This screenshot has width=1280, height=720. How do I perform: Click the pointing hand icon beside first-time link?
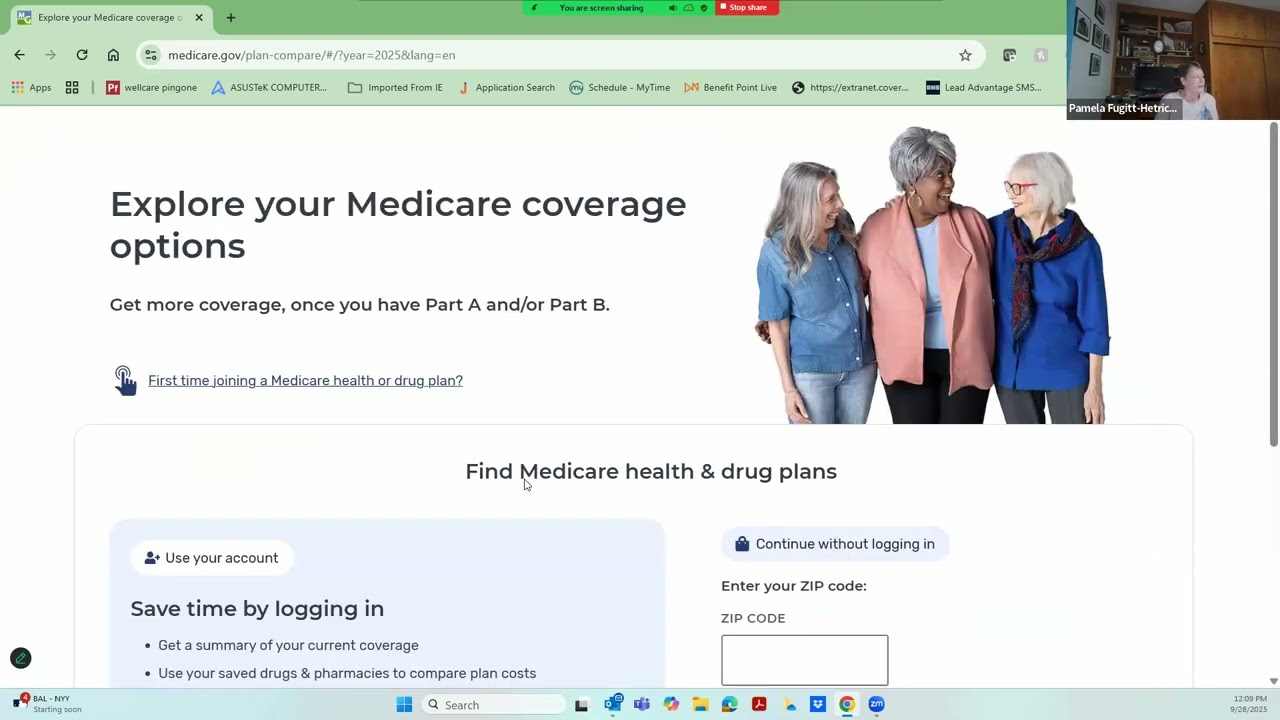[125, 381]
